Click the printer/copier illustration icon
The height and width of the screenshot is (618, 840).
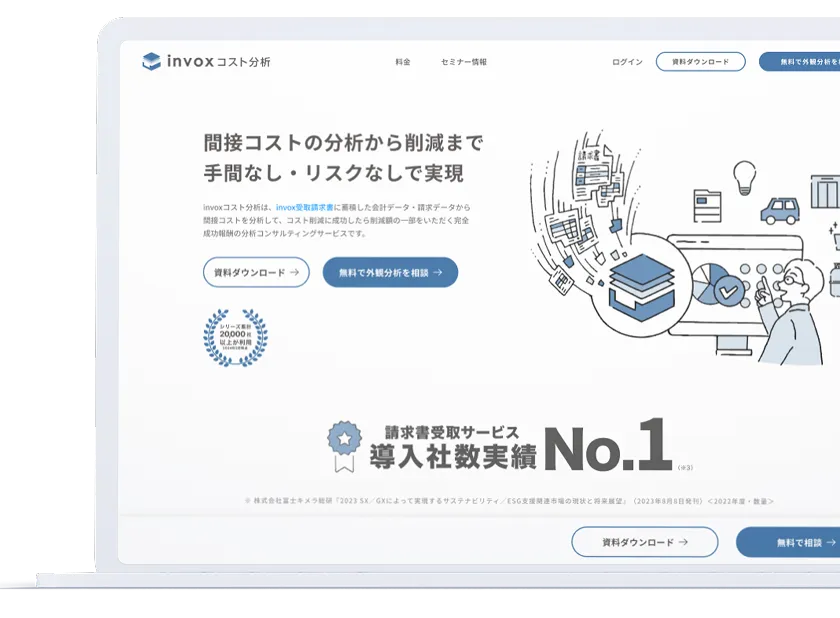pos(707,206)
